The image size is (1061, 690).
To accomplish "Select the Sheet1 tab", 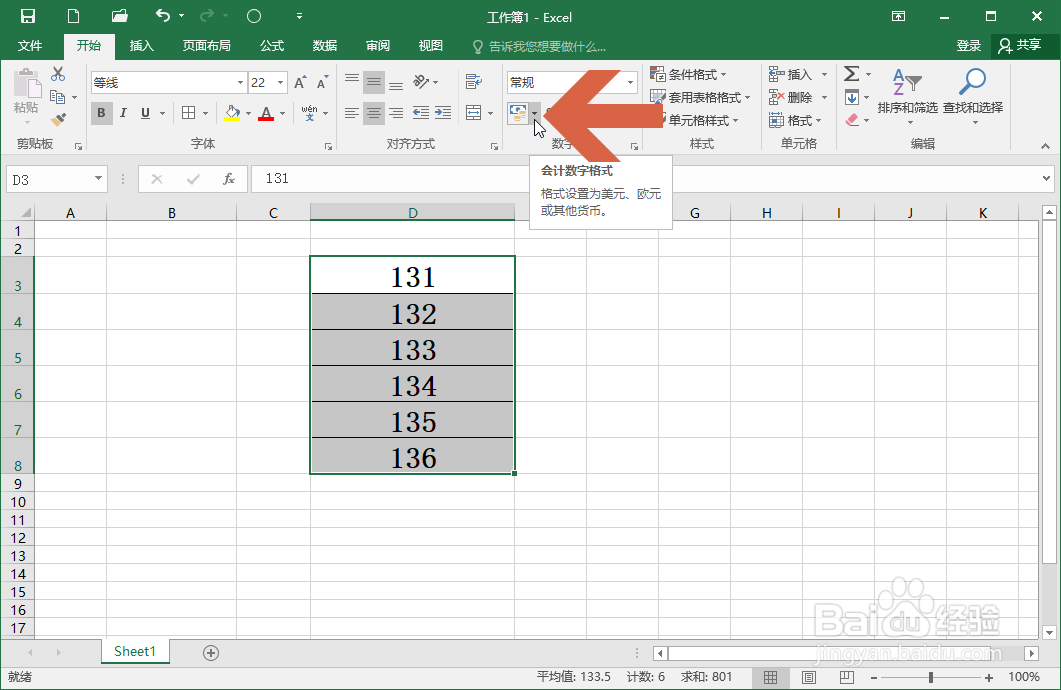I will click(x=135, y=651).
